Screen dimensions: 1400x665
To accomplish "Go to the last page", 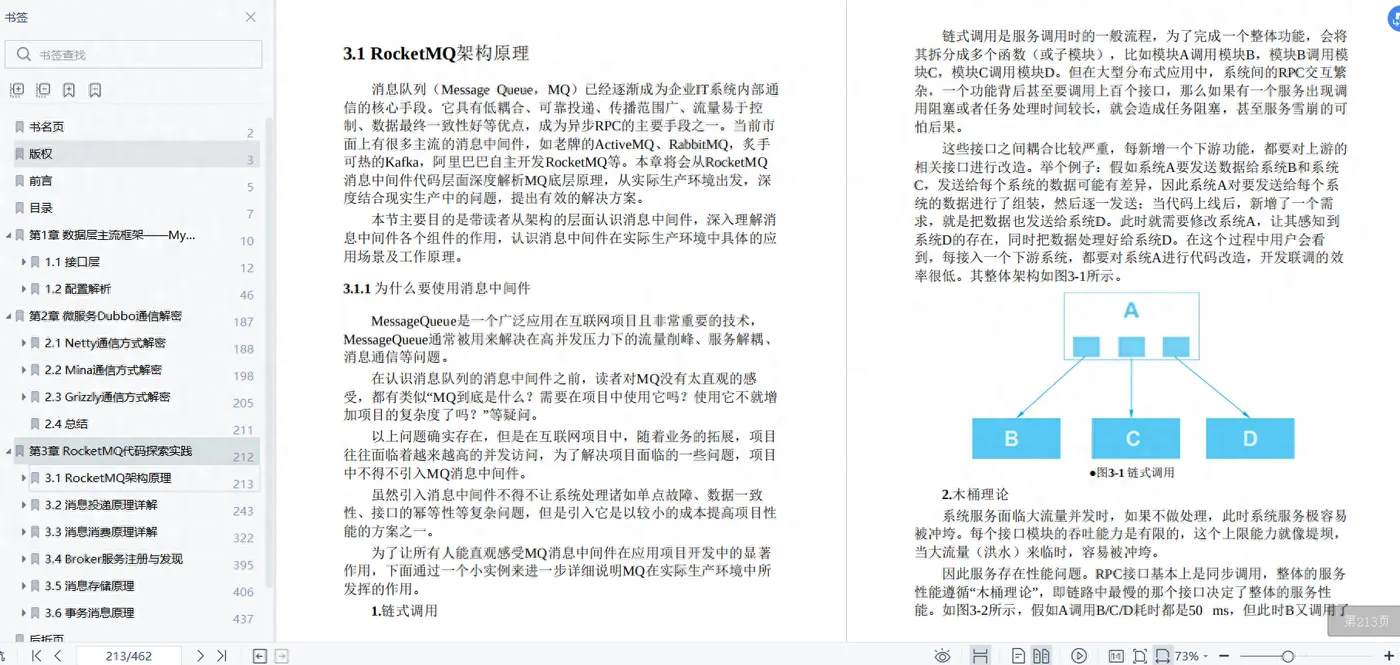I will click(x=222, y=656).
